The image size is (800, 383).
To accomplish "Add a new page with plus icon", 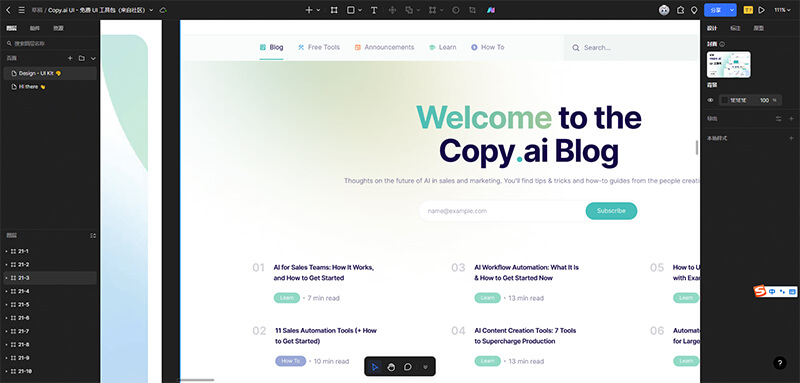I will coord(70,58).
